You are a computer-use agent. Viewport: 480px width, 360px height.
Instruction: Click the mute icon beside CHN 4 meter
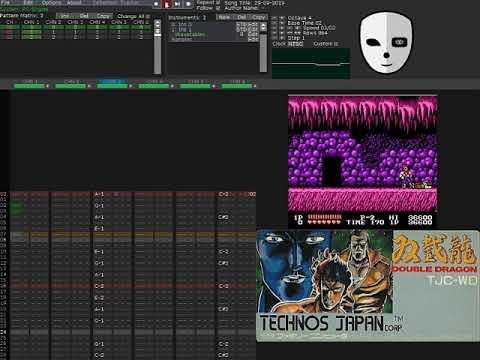click(x=172, y=86)
